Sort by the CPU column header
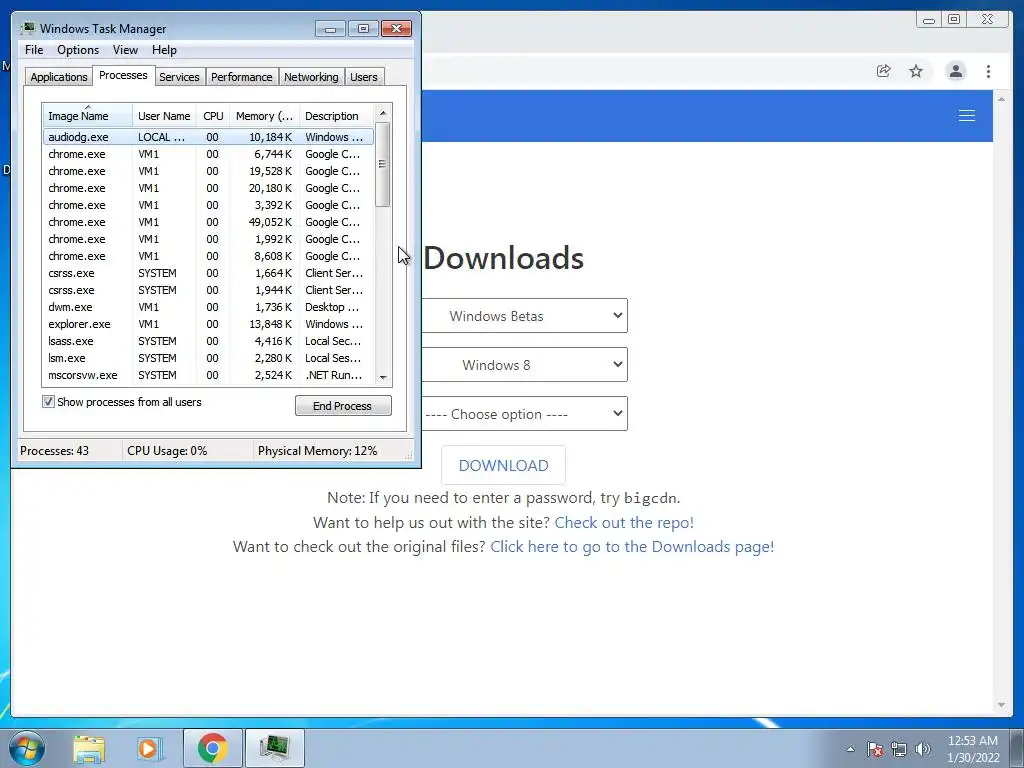Image resolution: width=1024 pixels, height=768 pixels. (213, 116)
